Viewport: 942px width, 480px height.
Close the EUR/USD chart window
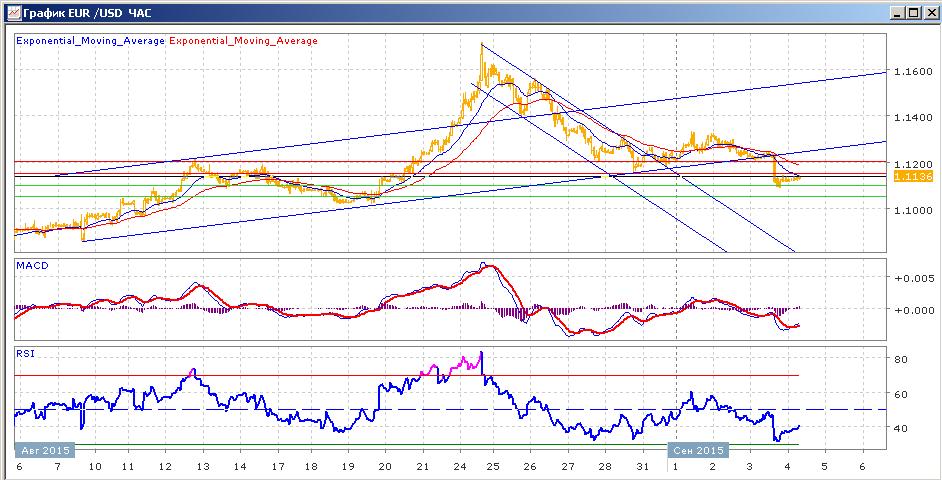tap(929, 13)
